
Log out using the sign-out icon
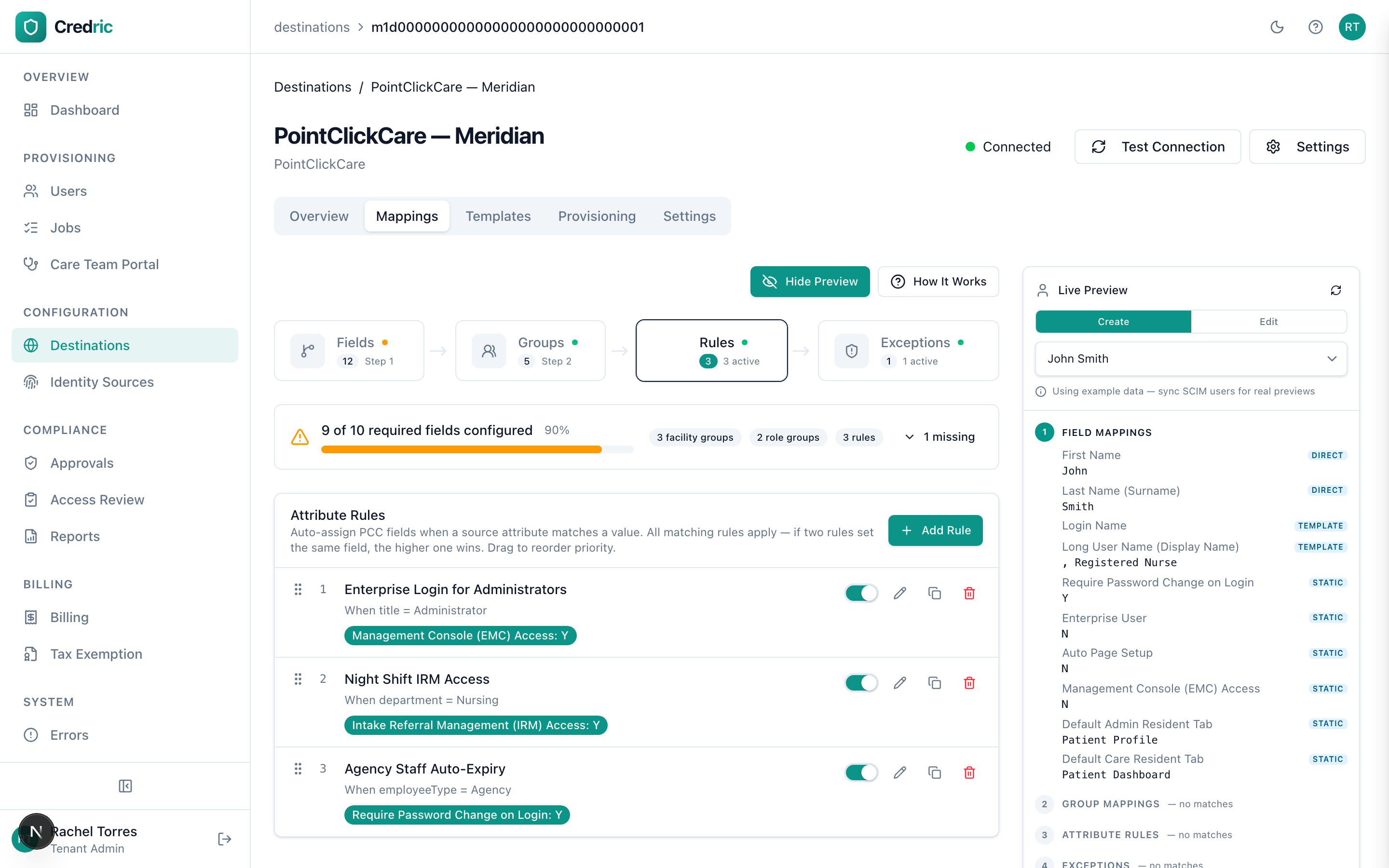(224, 839)
